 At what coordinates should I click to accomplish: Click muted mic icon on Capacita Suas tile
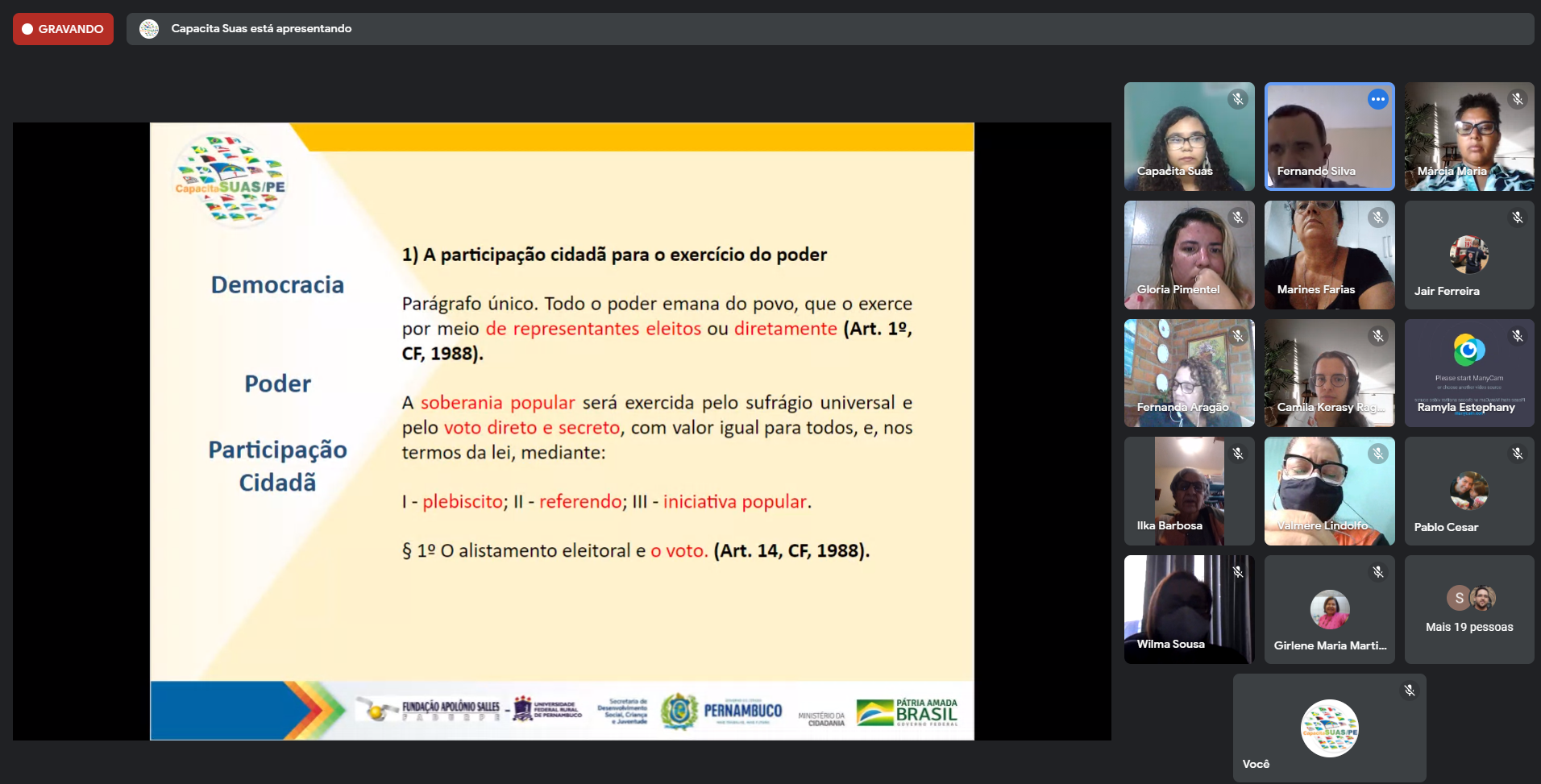coord(1237,99)
